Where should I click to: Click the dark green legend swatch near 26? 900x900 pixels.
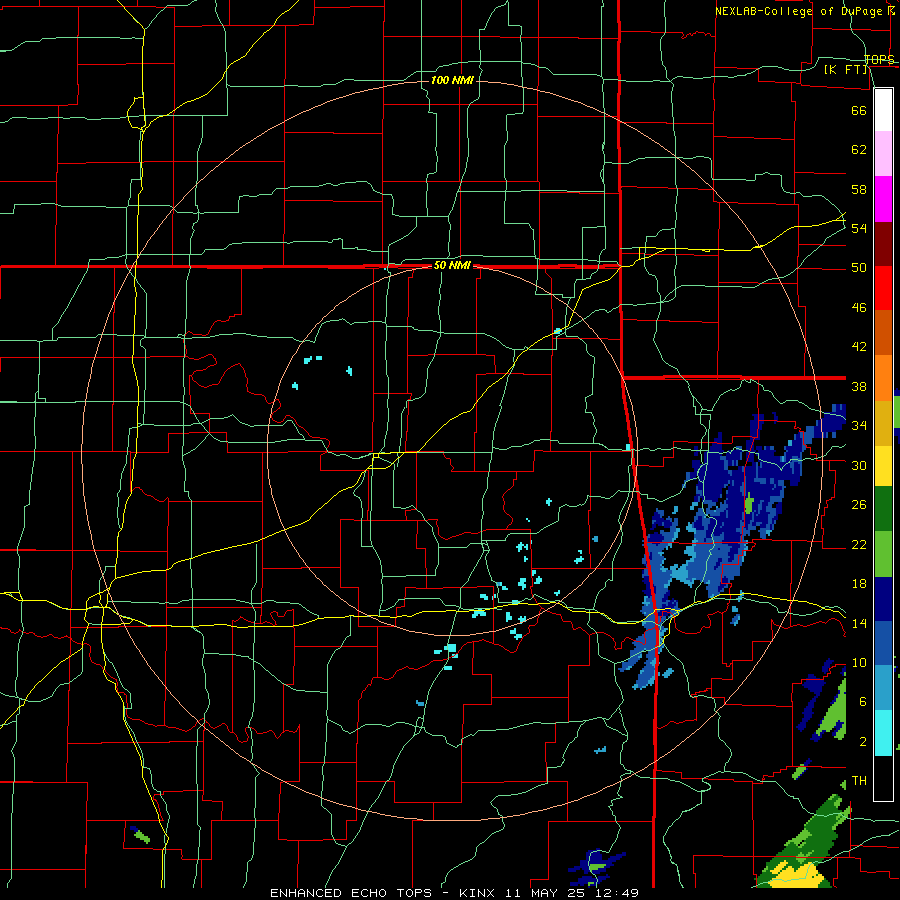click(883, 509)
